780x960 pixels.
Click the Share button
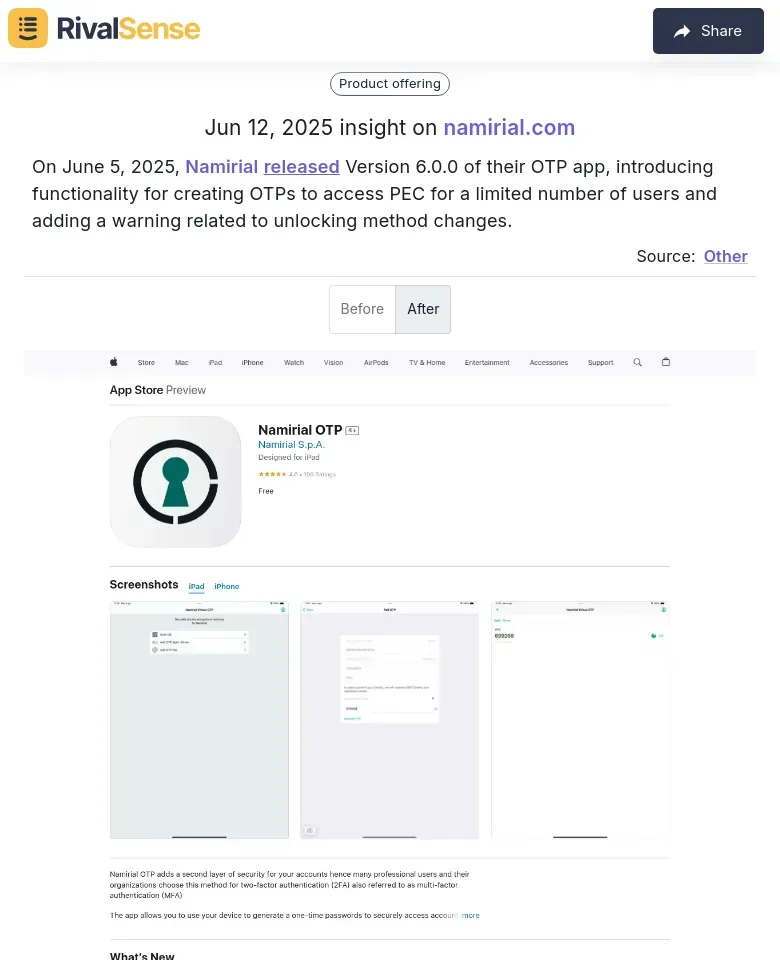click(708, 31)
